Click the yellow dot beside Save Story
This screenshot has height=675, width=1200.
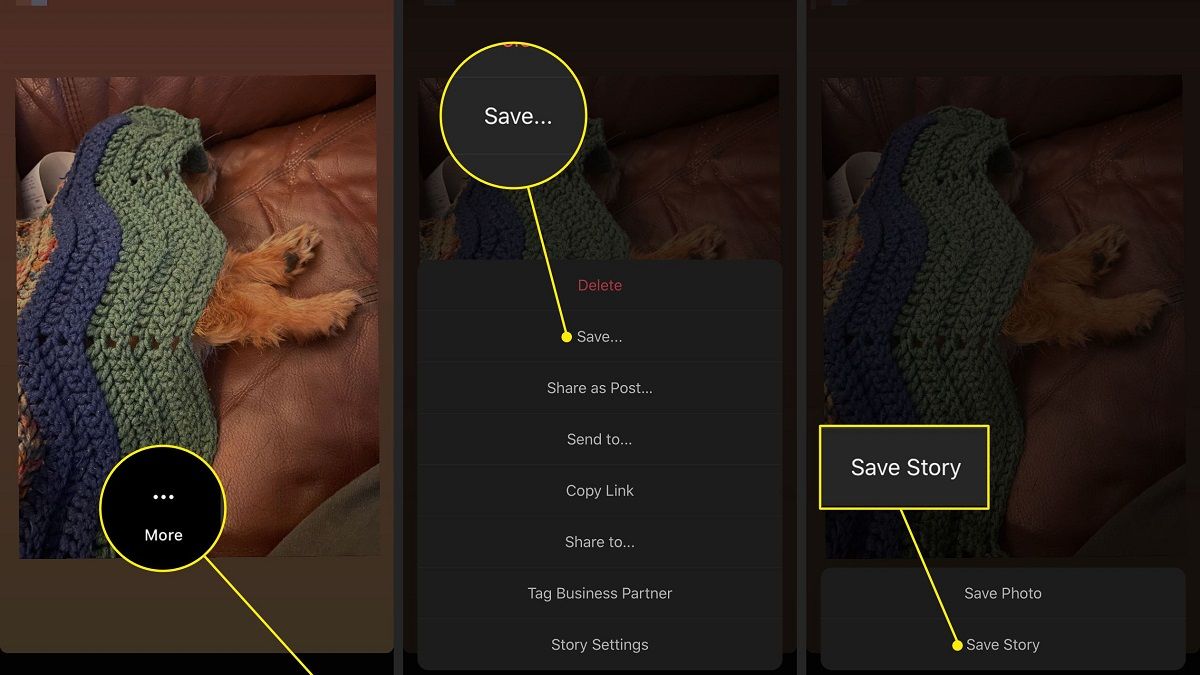[x=957, y=645]
